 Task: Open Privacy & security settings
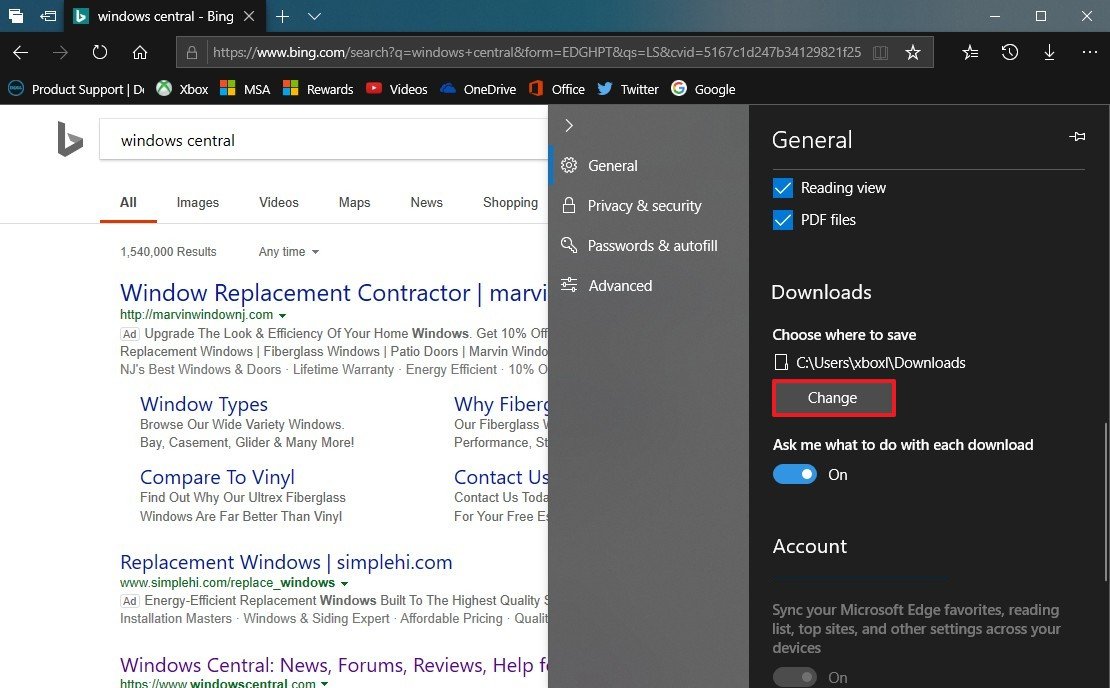[648, 206]
